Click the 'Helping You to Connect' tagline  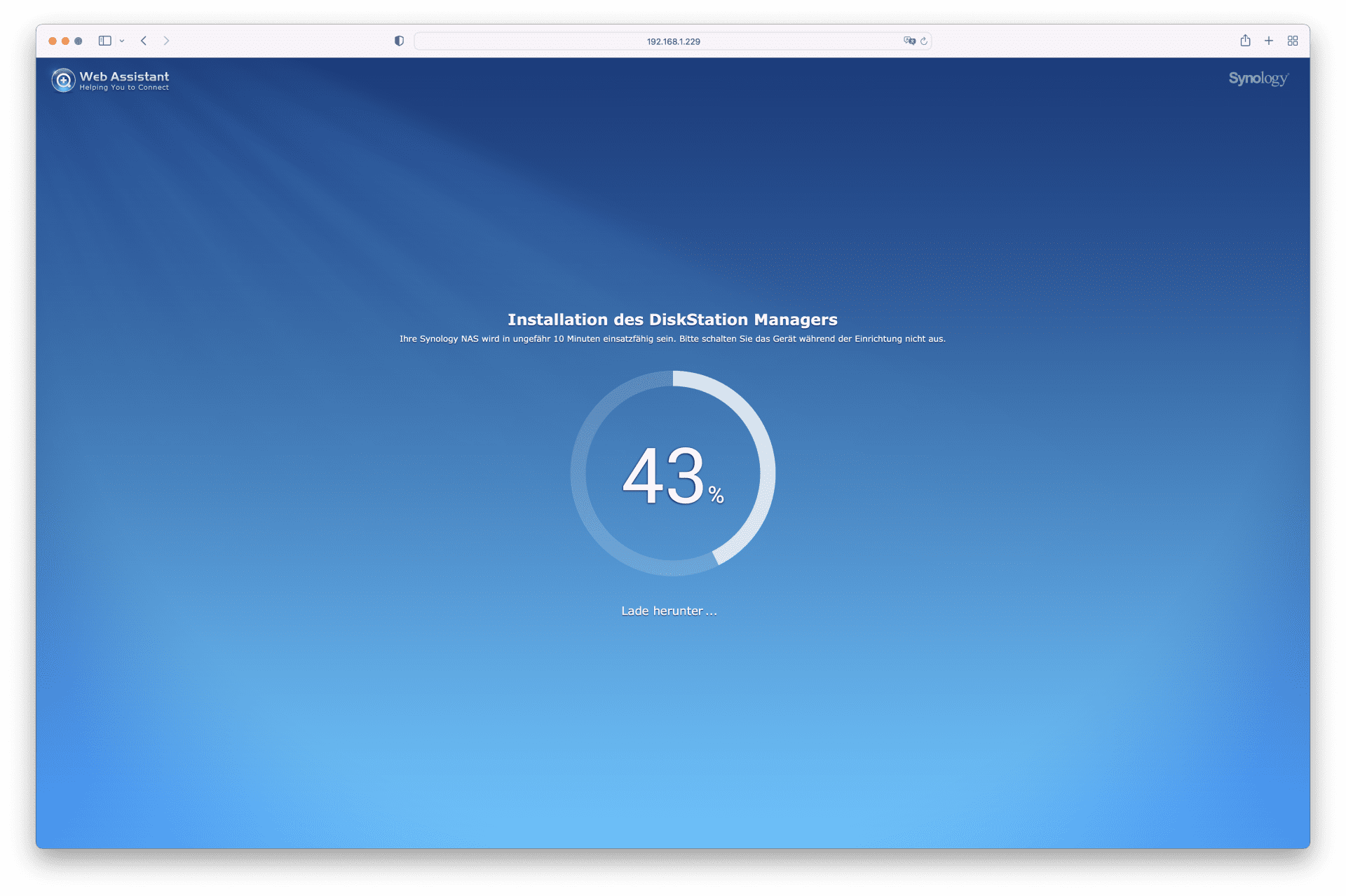pos(124,88)
